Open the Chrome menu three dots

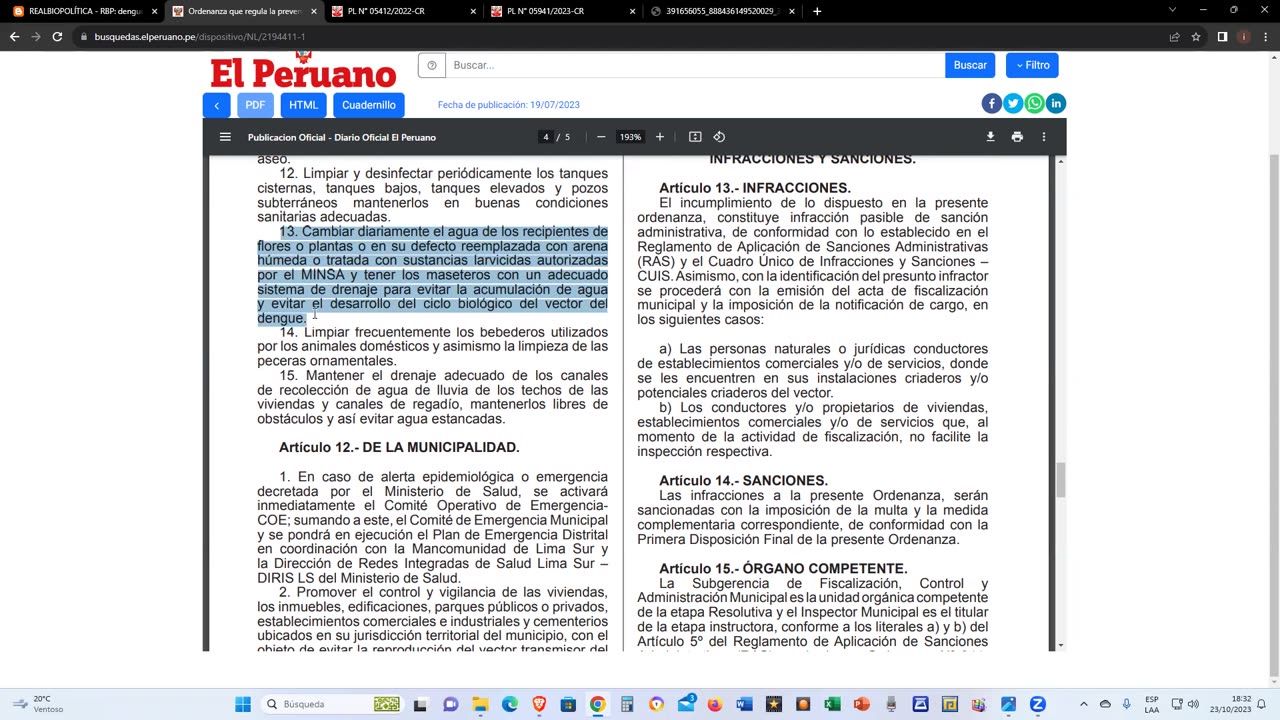[1265, 37]
